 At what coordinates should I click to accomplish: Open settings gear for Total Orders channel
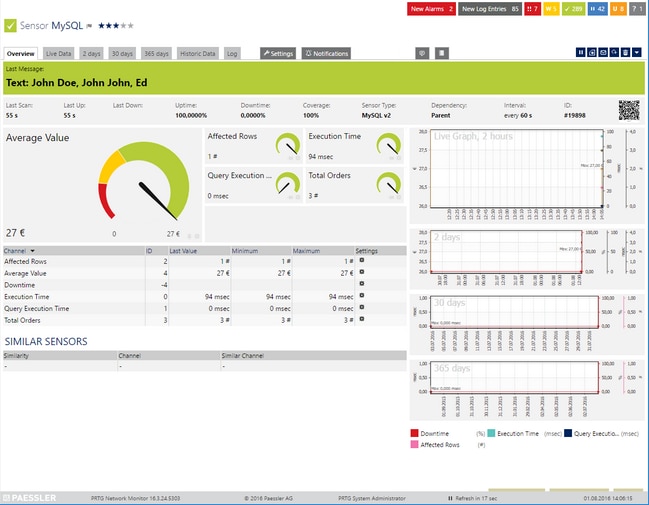[362, 319]
